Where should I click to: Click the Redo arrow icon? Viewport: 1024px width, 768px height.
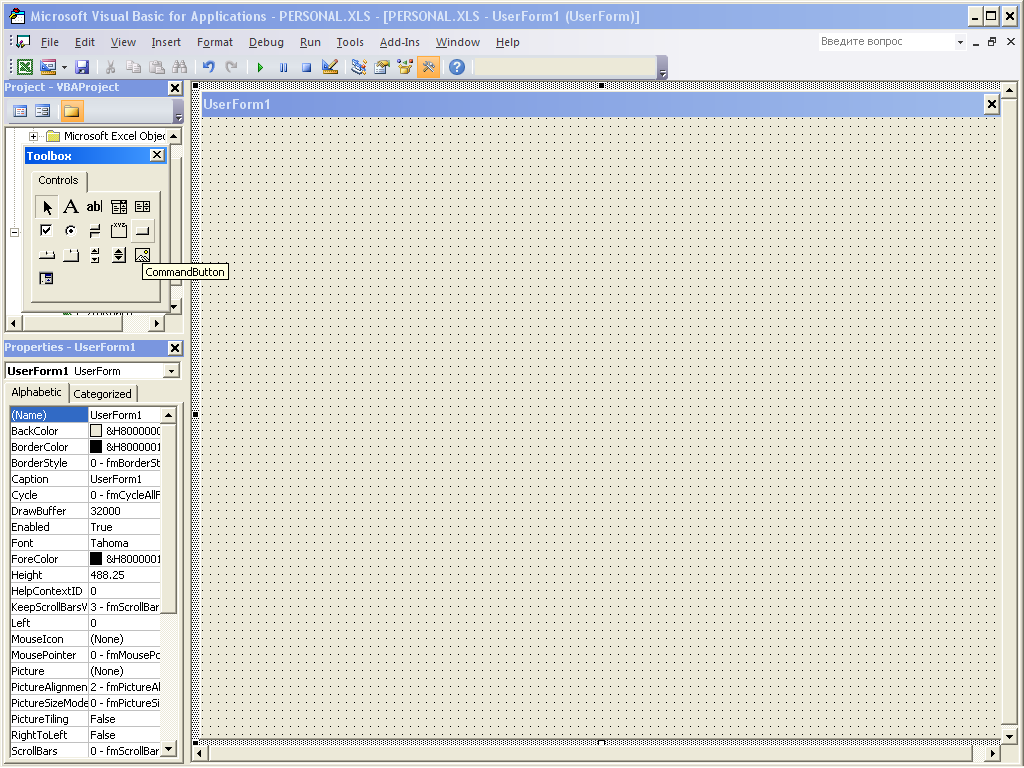(231, 67)
